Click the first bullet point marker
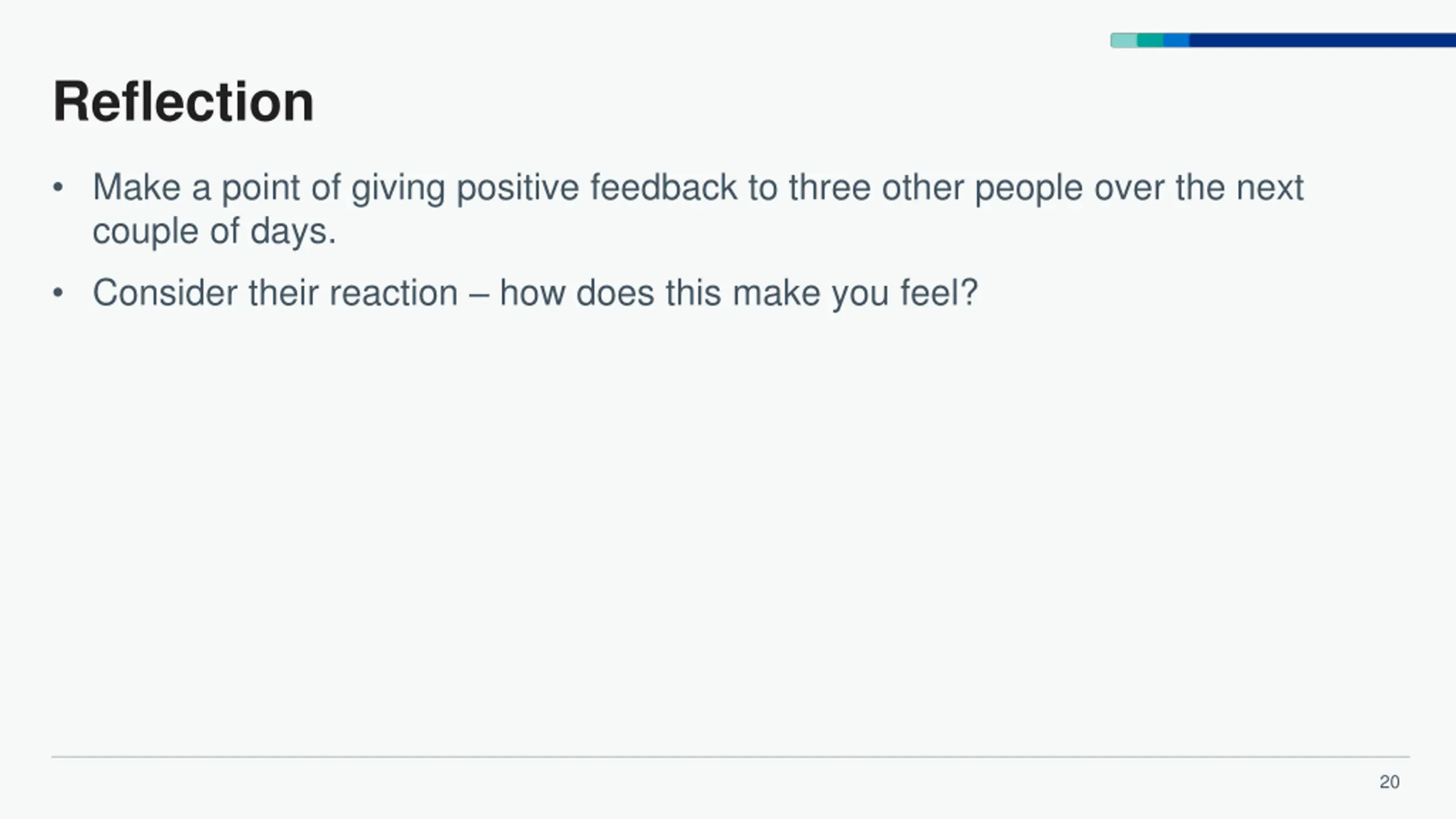1456x819 pixels. pos(57,187)
